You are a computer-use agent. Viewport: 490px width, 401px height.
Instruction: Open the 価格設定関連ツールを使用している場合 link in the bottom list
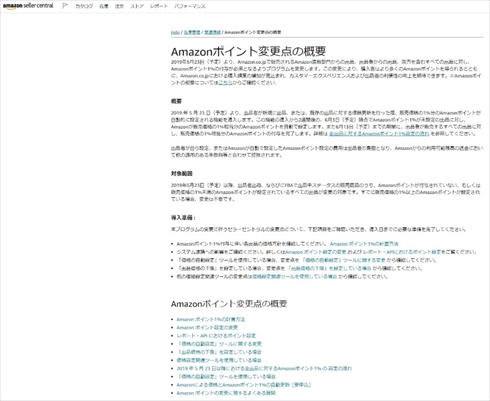(219, 360)
